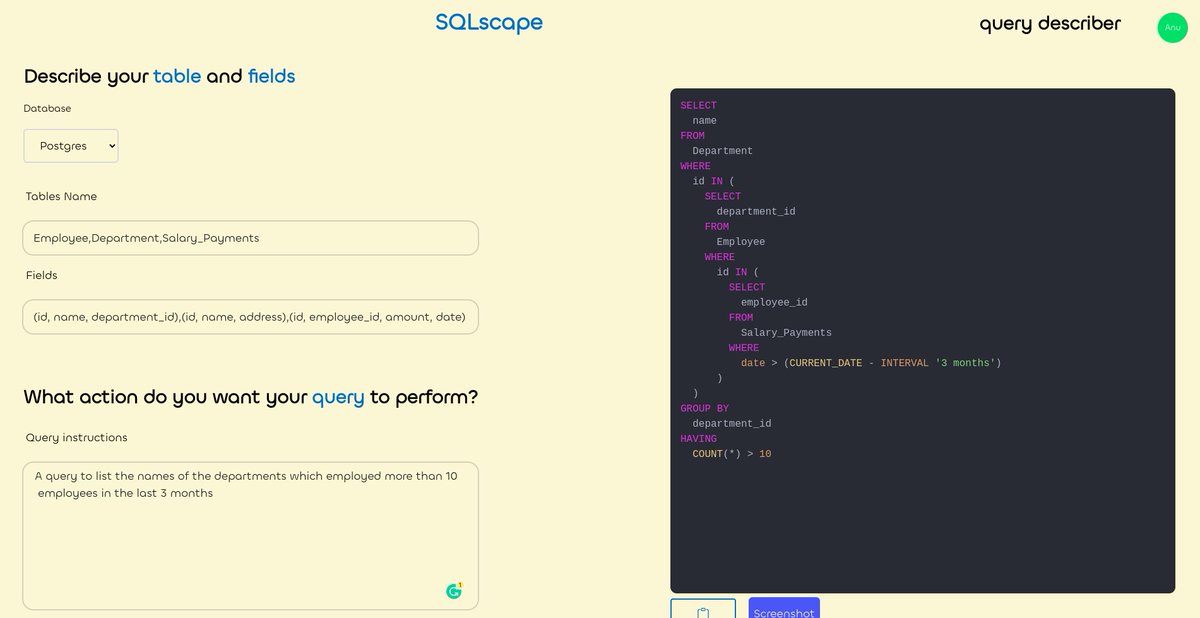Focus the Tables Name input field

[250, 238]
